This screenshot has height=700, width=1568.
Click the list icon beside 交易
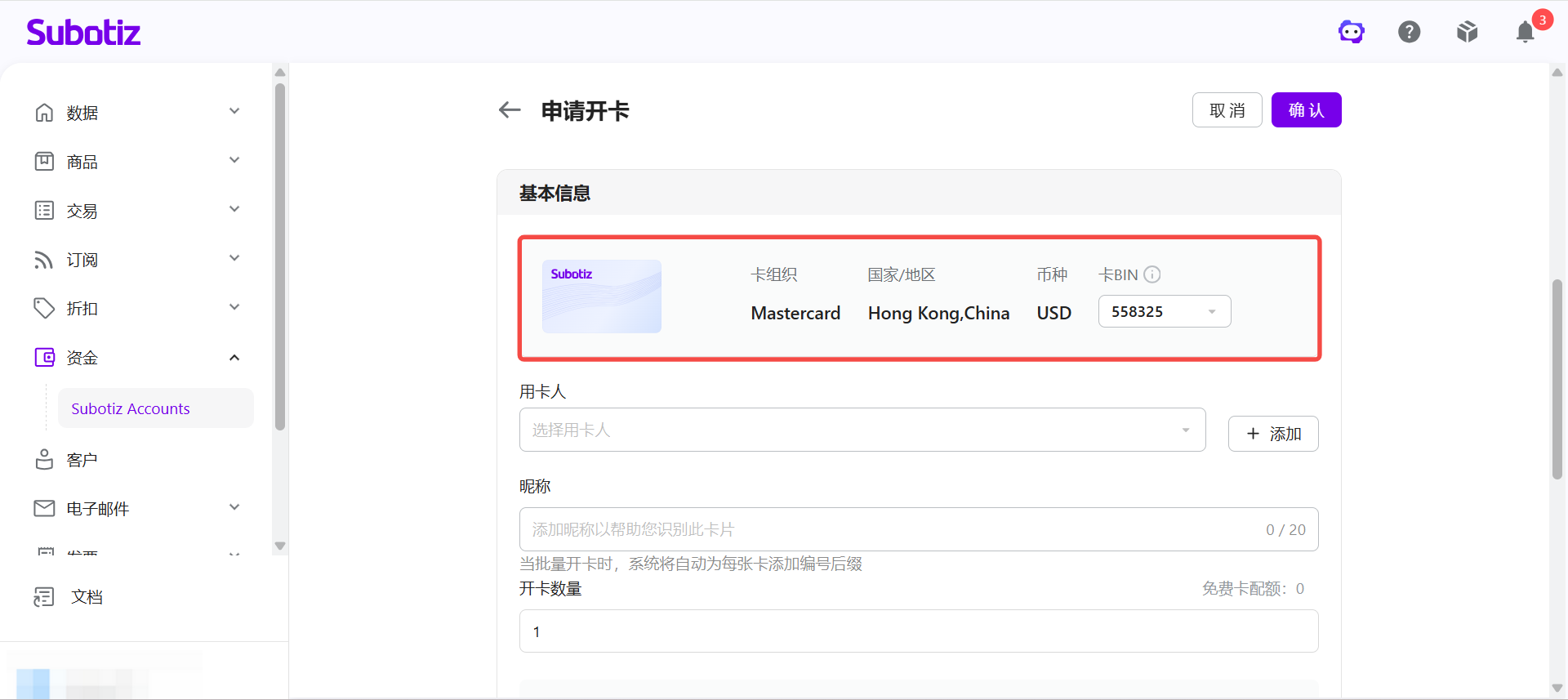click(x=44, y=211)
